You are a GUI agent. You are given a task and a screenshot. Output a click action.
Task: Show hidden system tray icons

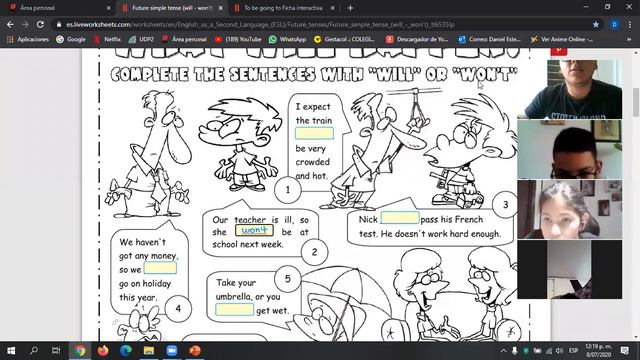[503, 351]
